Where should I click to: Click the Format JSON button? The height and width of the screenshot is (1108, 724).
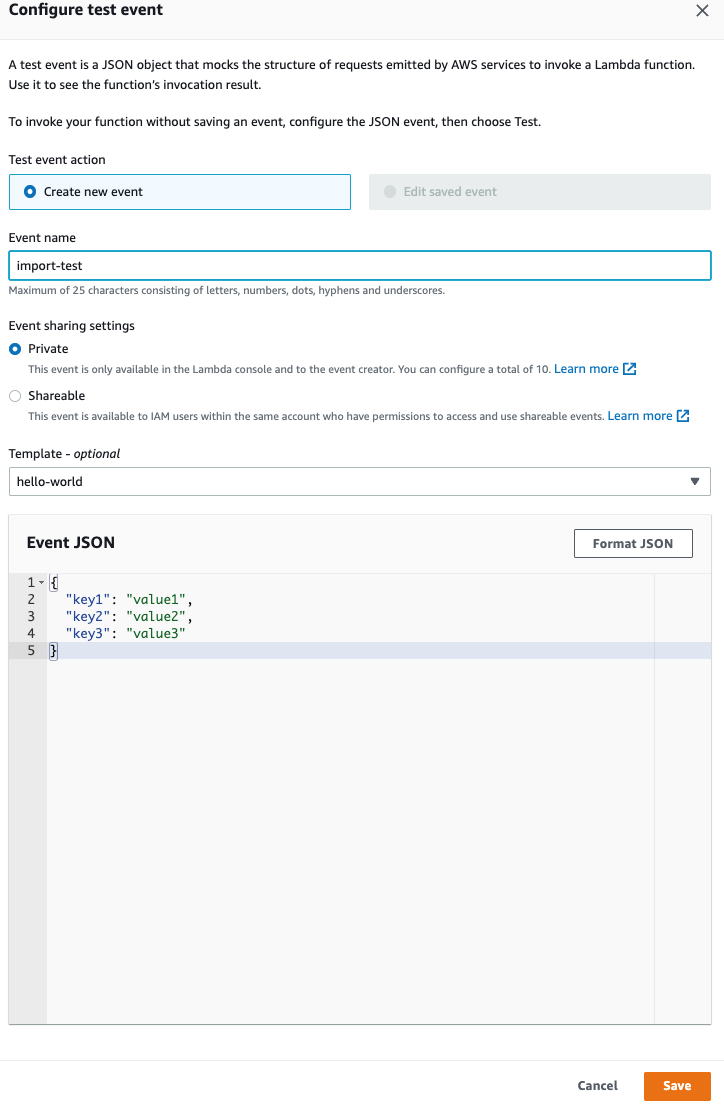tap(633, 543)
